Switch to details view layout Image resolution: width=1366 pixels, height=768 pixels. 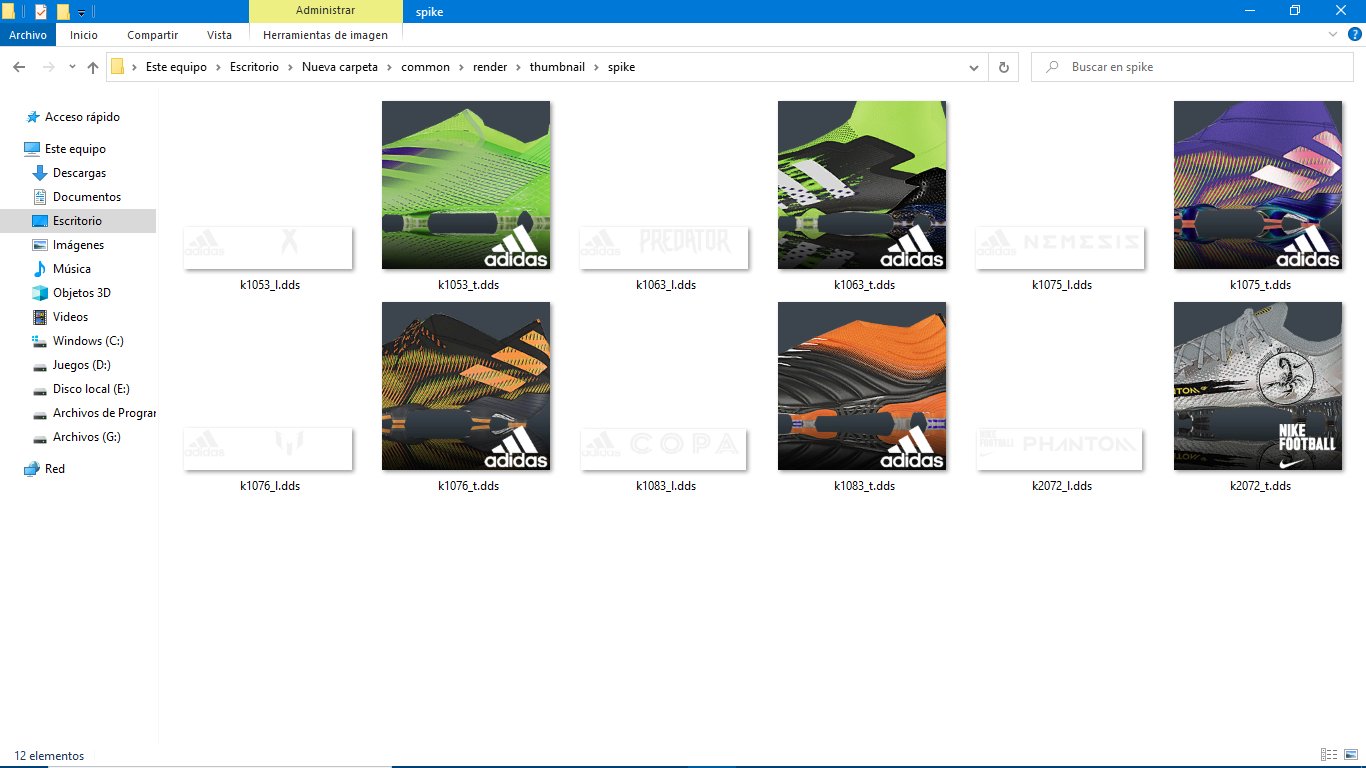pos(1329,755)
